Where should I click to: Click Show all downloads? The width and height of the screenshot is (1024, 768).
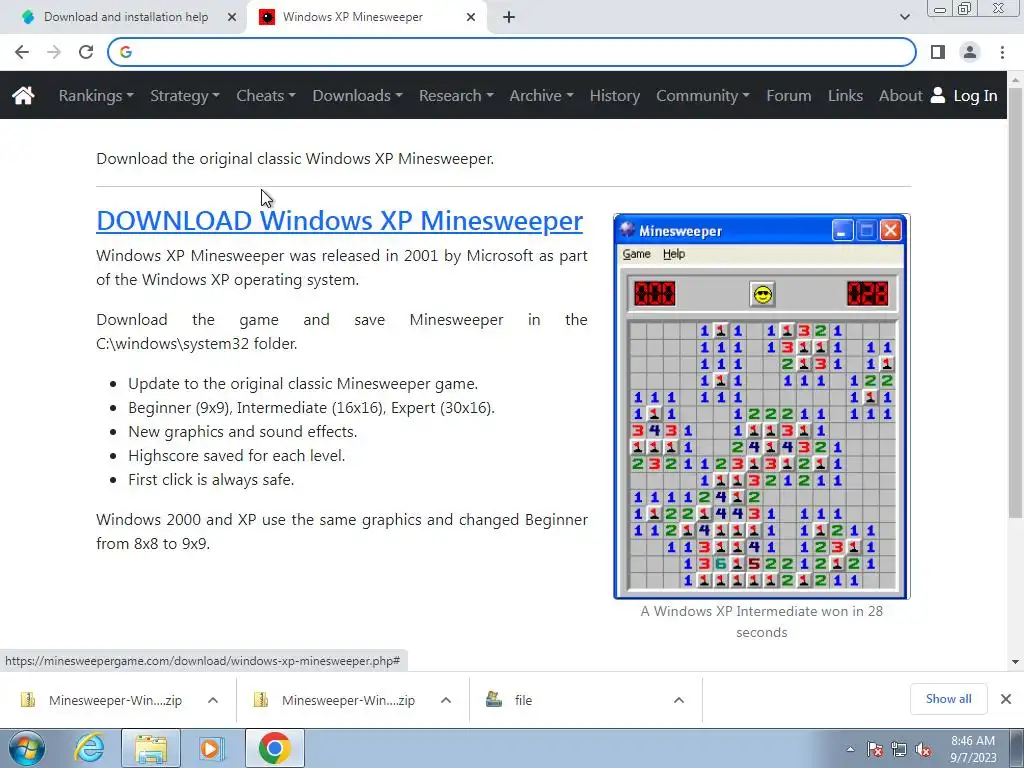pos(948,699)
